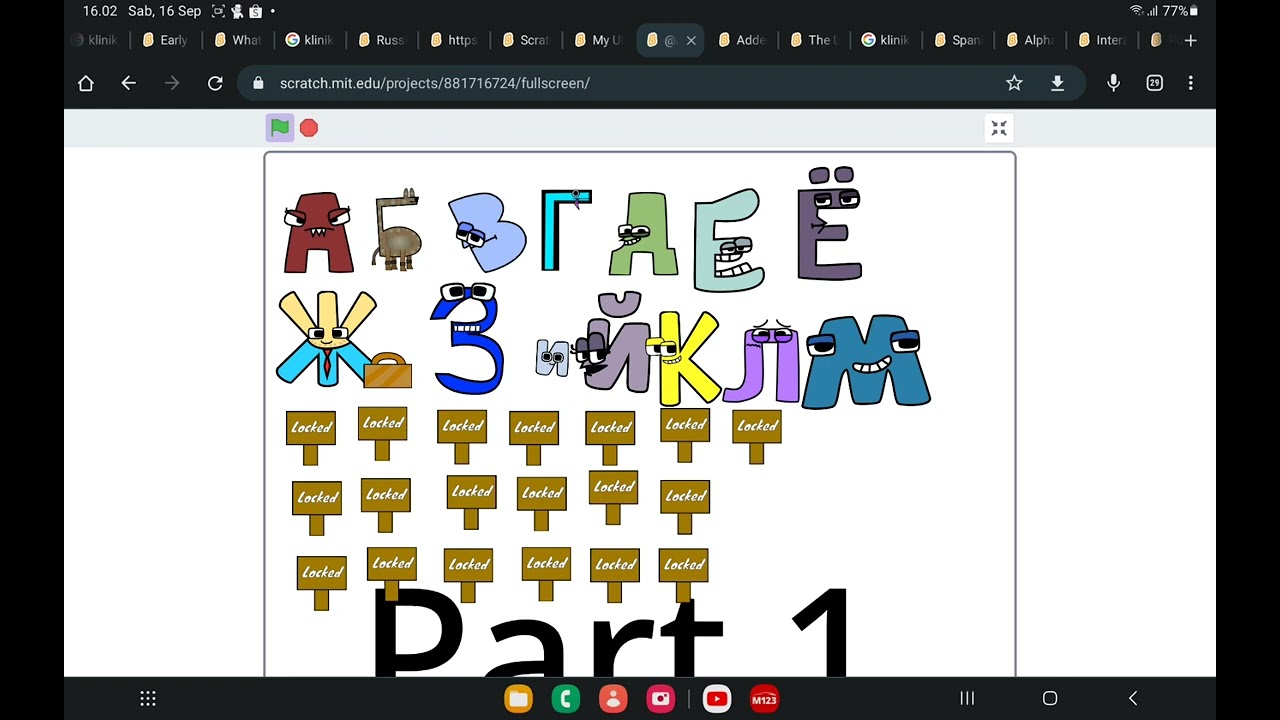Open the Android app drawer grid
Screen dimensions: 1280x720
(x=147, y=699)
